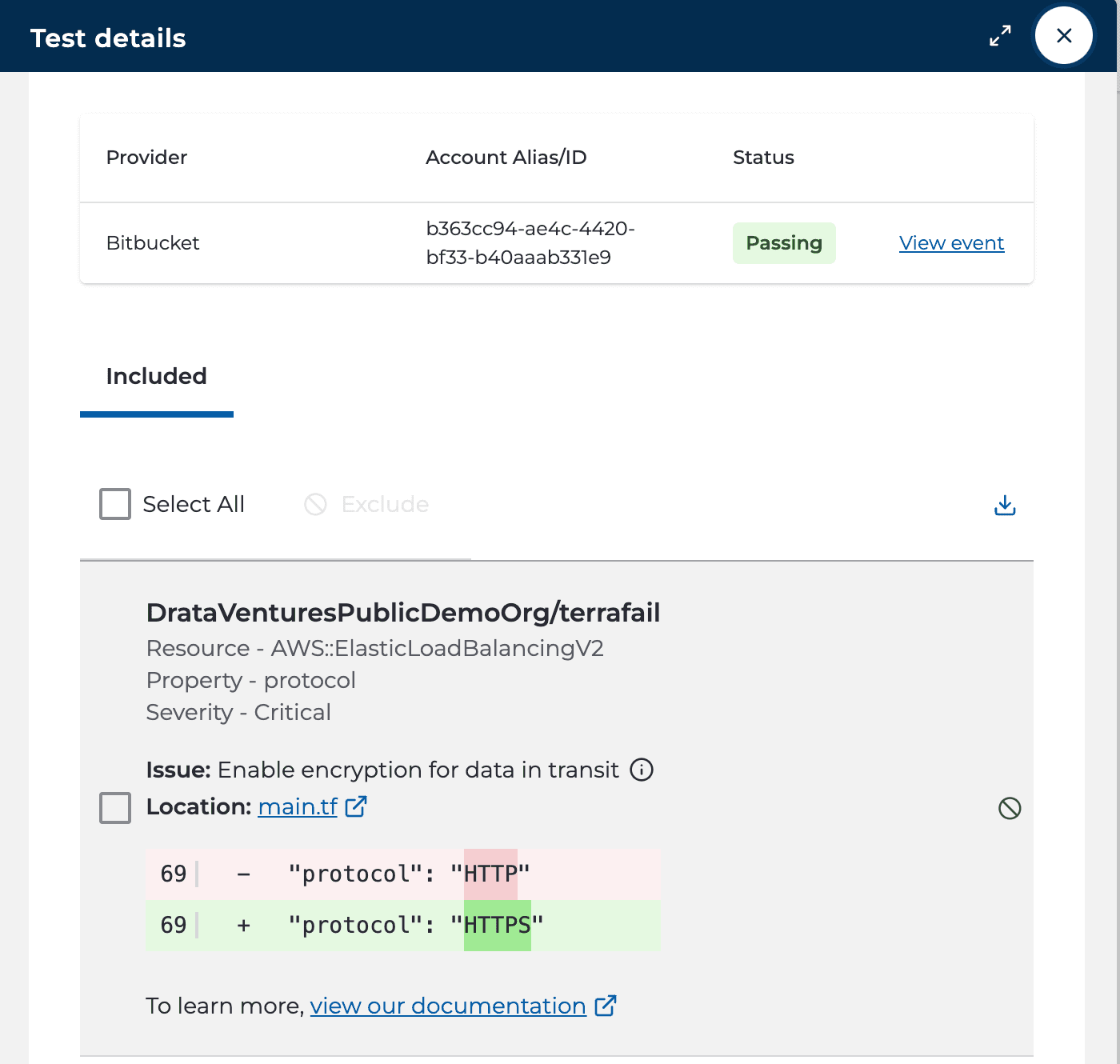This screenshot has width=1120, height=1064.
Task: Click the external link icon beside documentation
Action: coord(606,1006)
